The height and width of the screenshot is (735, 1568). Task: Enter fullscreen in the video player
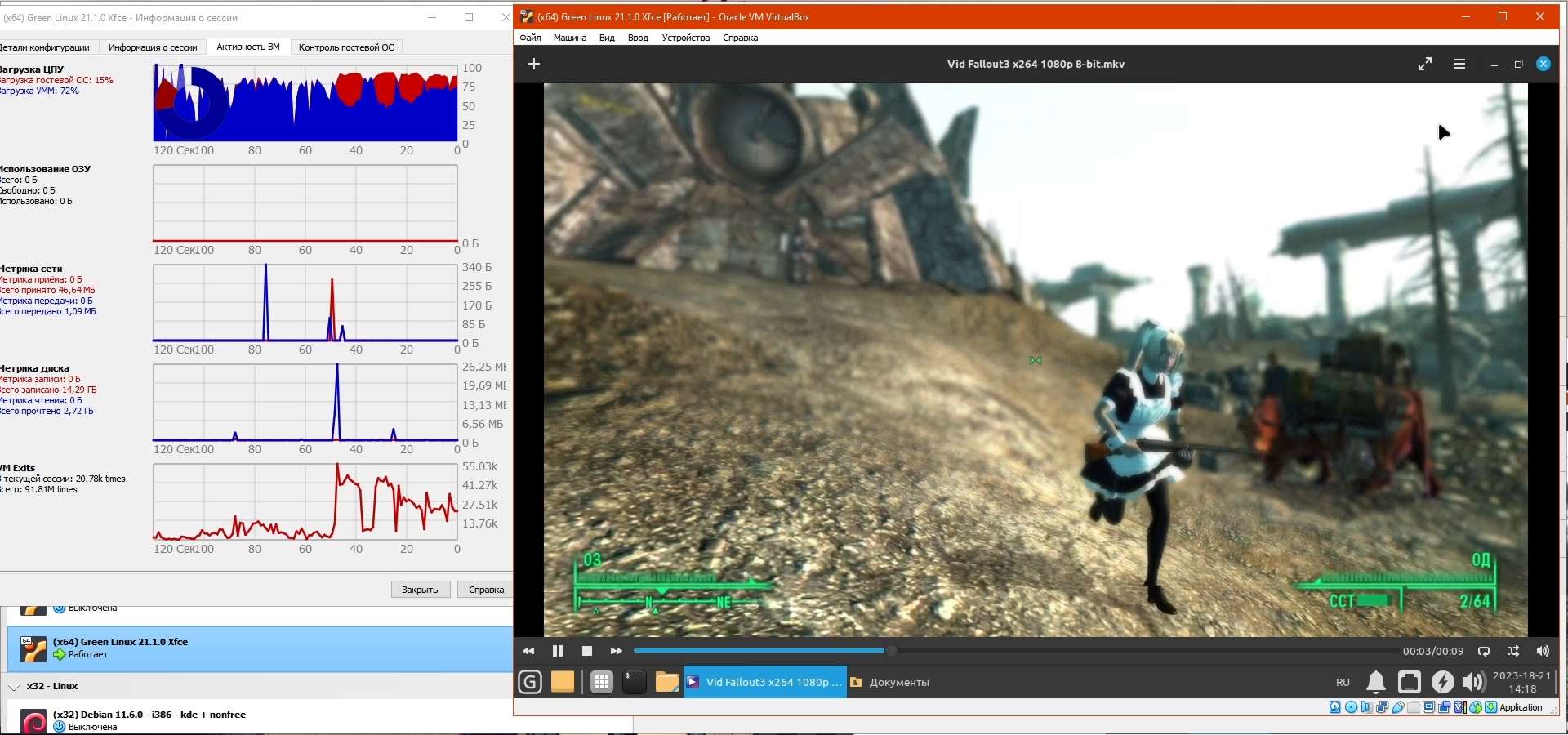1425,64
